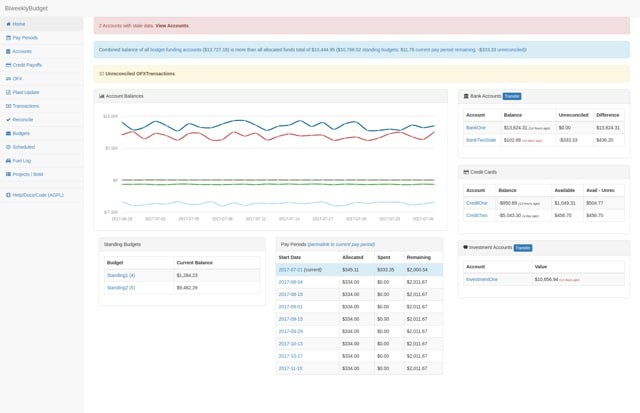Open the Standing2 (5) budget link
The height and width of the screenshot is (413, 640).
121,288
